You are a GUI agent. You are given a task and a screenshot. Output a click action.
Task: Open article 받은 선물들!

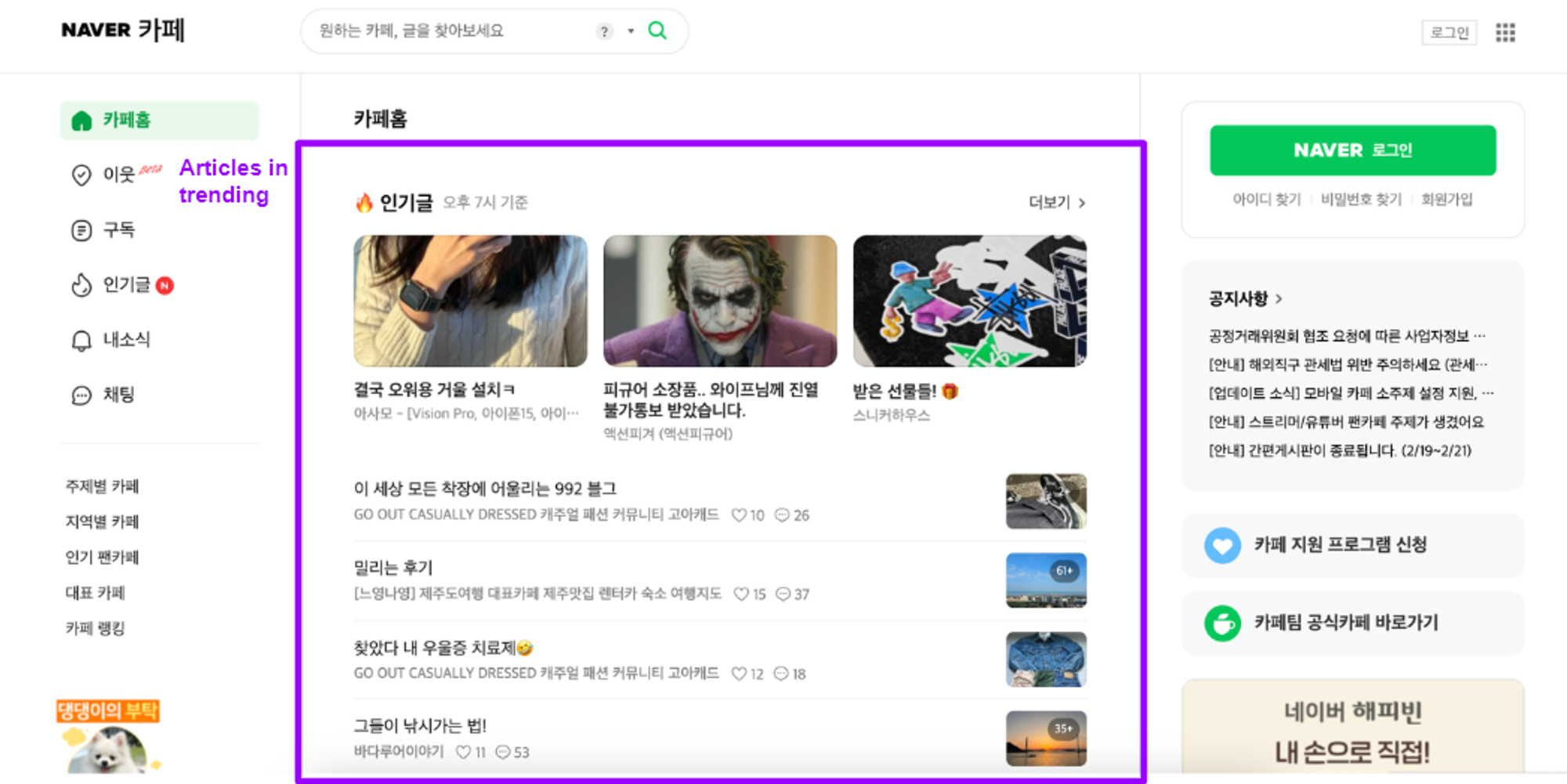click(905, 392)
